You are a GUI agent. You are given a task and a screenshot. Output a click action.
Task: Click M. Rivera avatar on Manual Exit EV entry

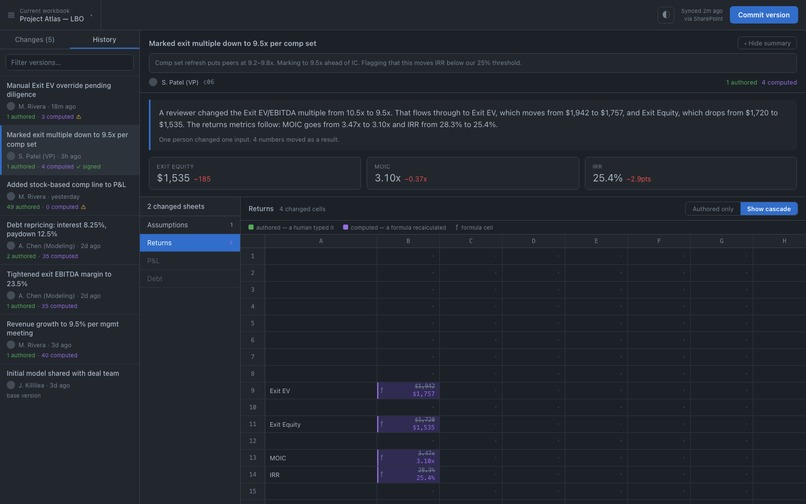tap(11, 106)
